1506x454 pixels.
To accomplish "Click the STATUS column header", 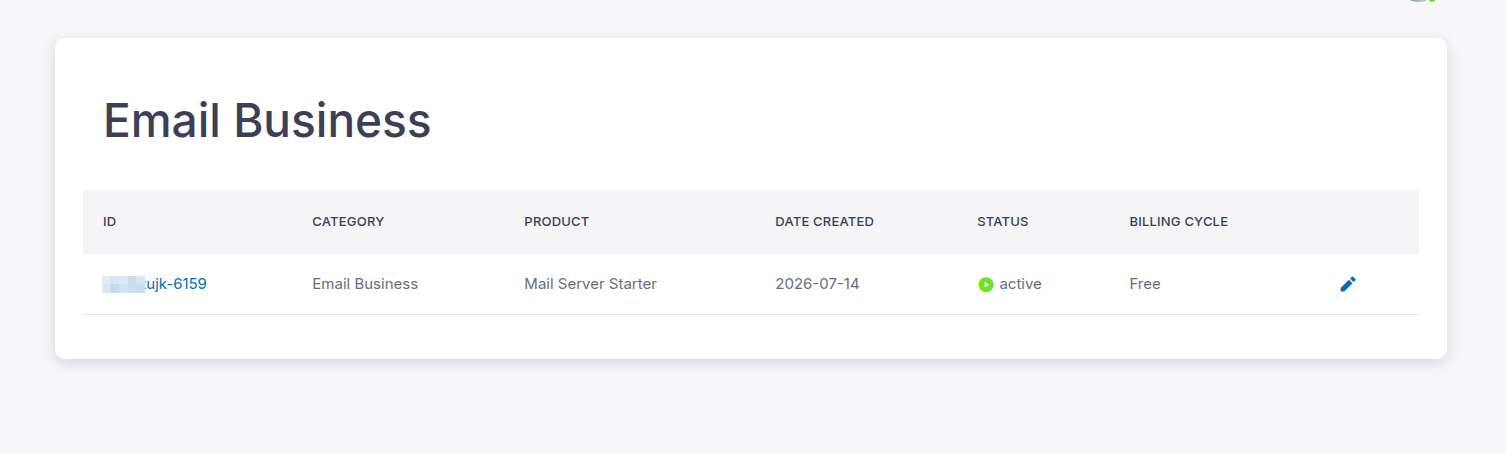I will tap(1003, 222).
